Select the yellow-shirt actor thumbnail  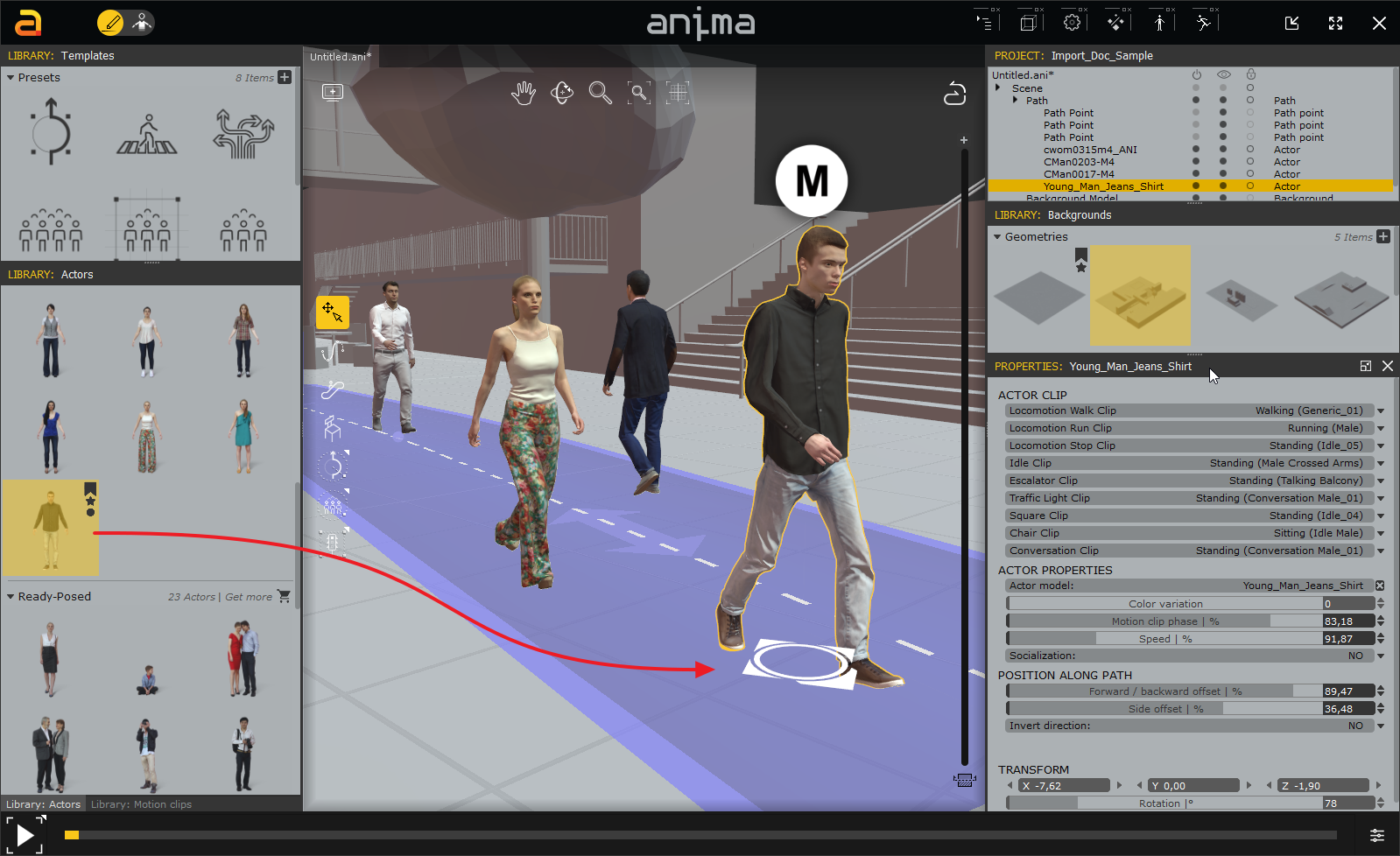point(51,527)
